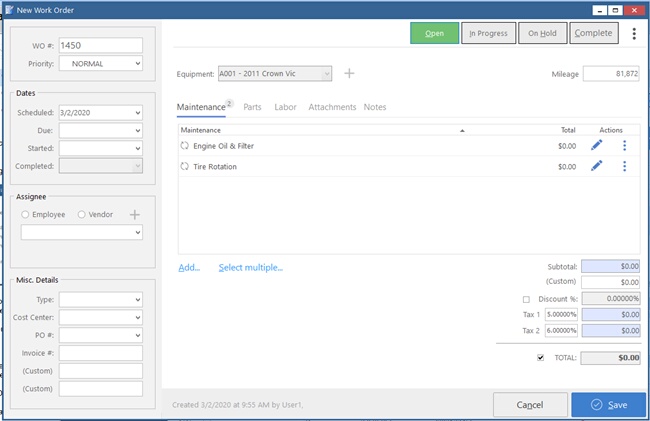The height and width of the screenshot is (421, 650).
Task: Click the Tax 2 amount field showing $0.00
Action: [611, 331]
